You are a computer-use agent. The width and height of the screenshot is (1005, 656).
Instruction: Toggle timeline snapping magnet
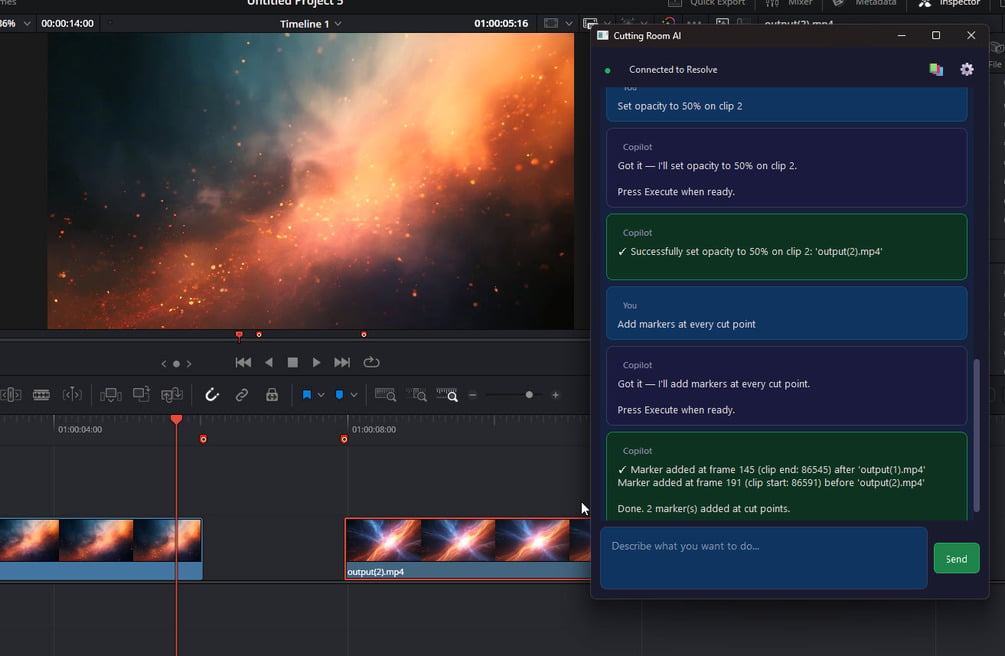[x=212, y=395]
